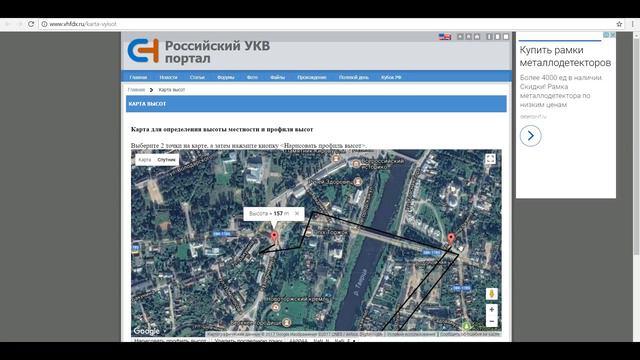Open map terms of use link

click(411, 334)
